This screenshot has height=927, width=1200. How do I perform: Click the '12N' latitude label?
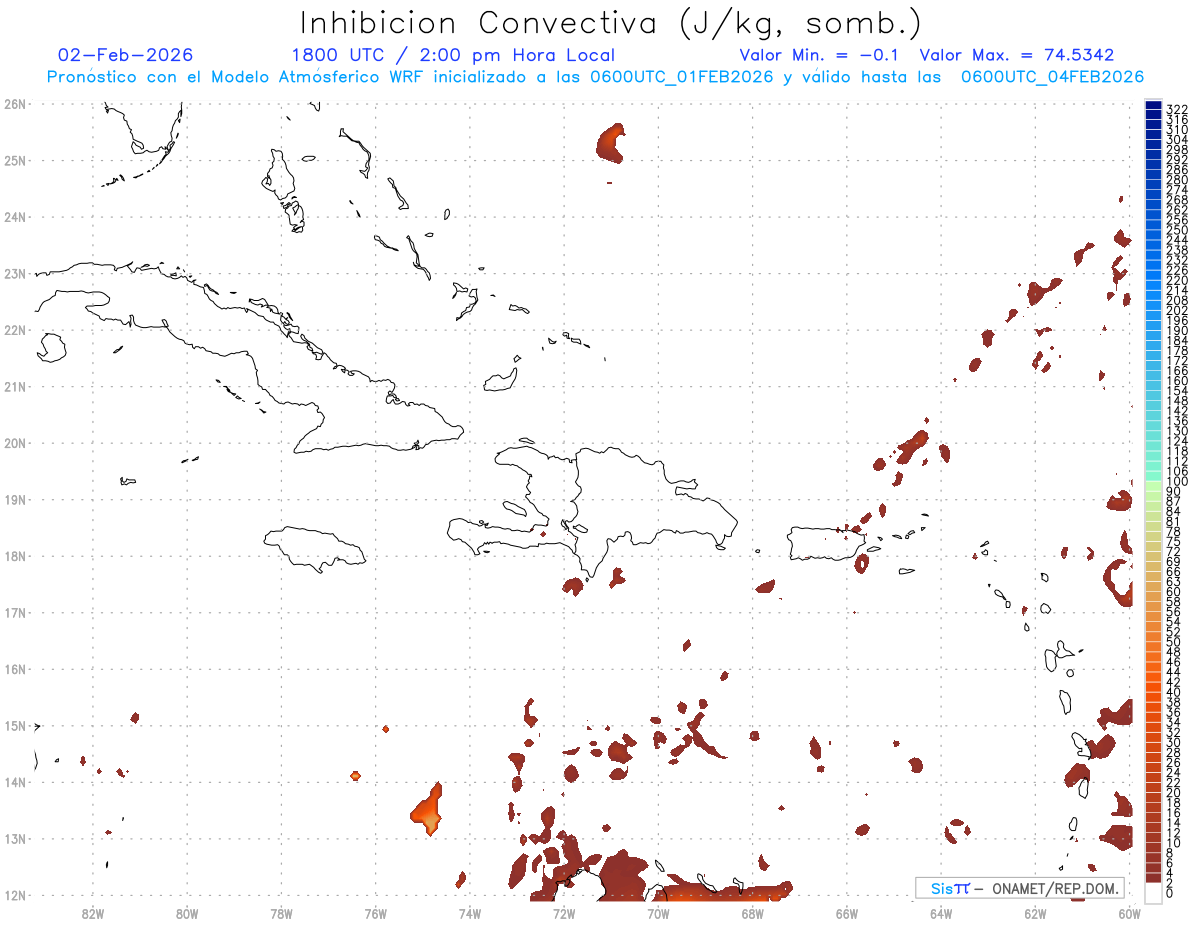pos(15,895)
